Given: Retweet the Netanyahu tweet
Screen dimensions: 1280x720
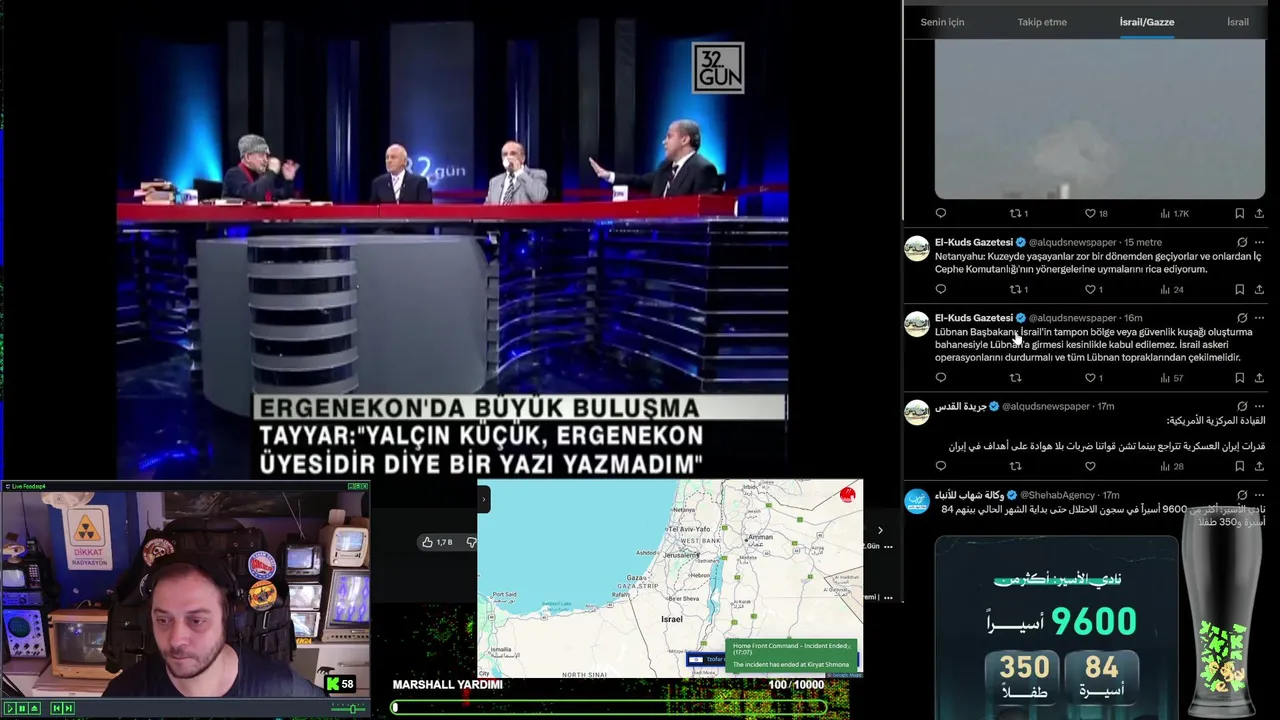Looking at the screenshot, I should click(x=1018, y=290).
